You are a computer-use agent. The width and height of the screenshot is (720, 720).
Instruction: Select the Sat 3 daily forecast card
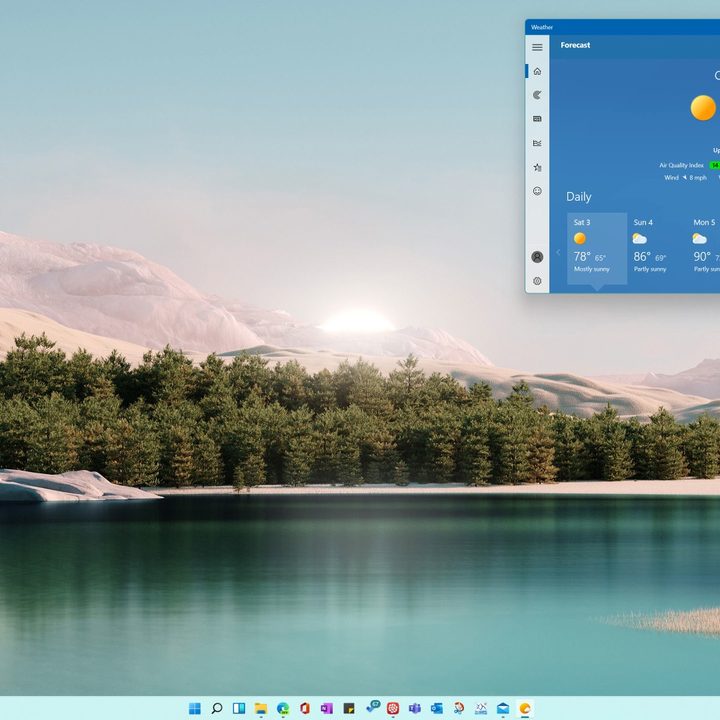point(597,248)
